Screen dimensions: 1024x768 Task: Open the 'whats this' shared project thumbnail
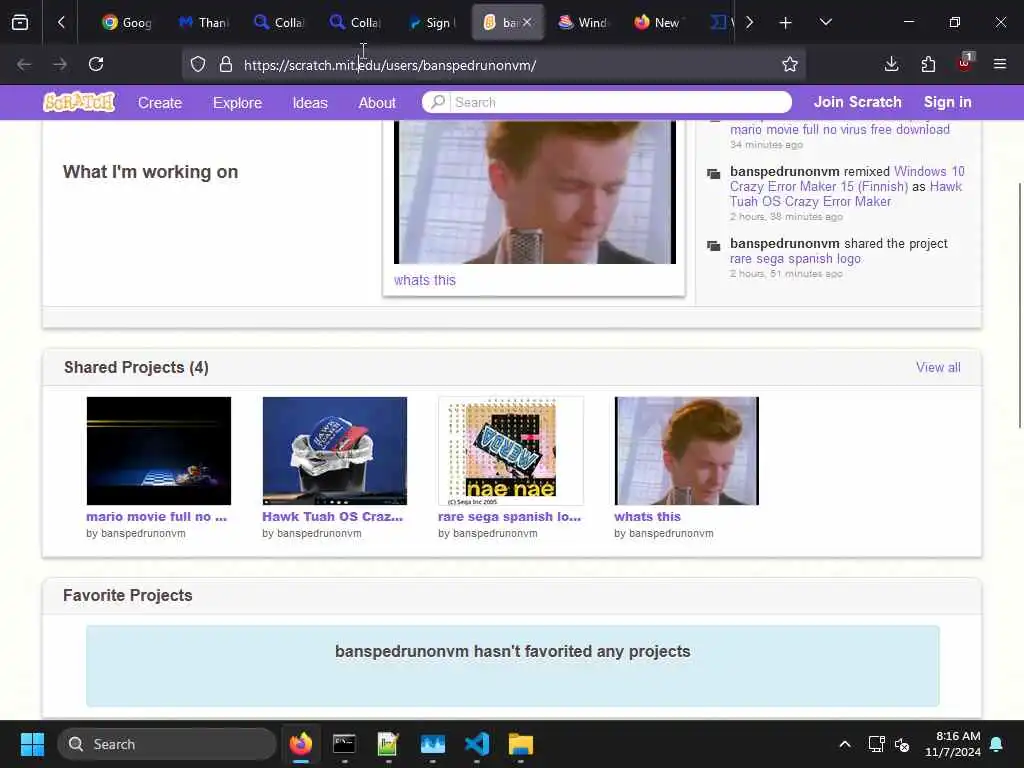686,451
